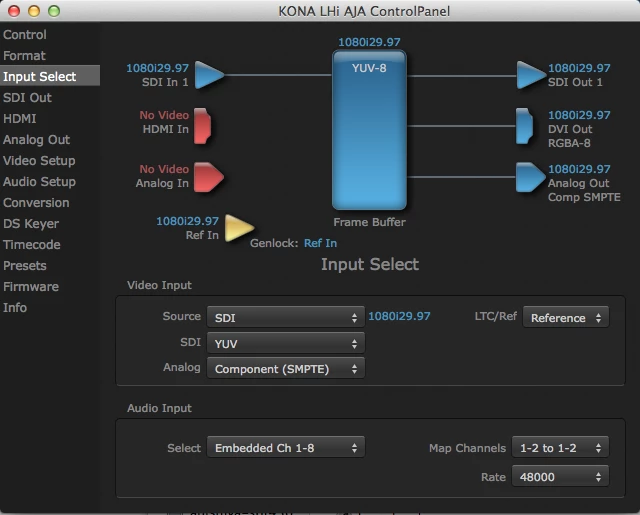The image size is (640, 515).
Task: Click the 1080i29.97 text above Ref In
Action: point(187,221)
